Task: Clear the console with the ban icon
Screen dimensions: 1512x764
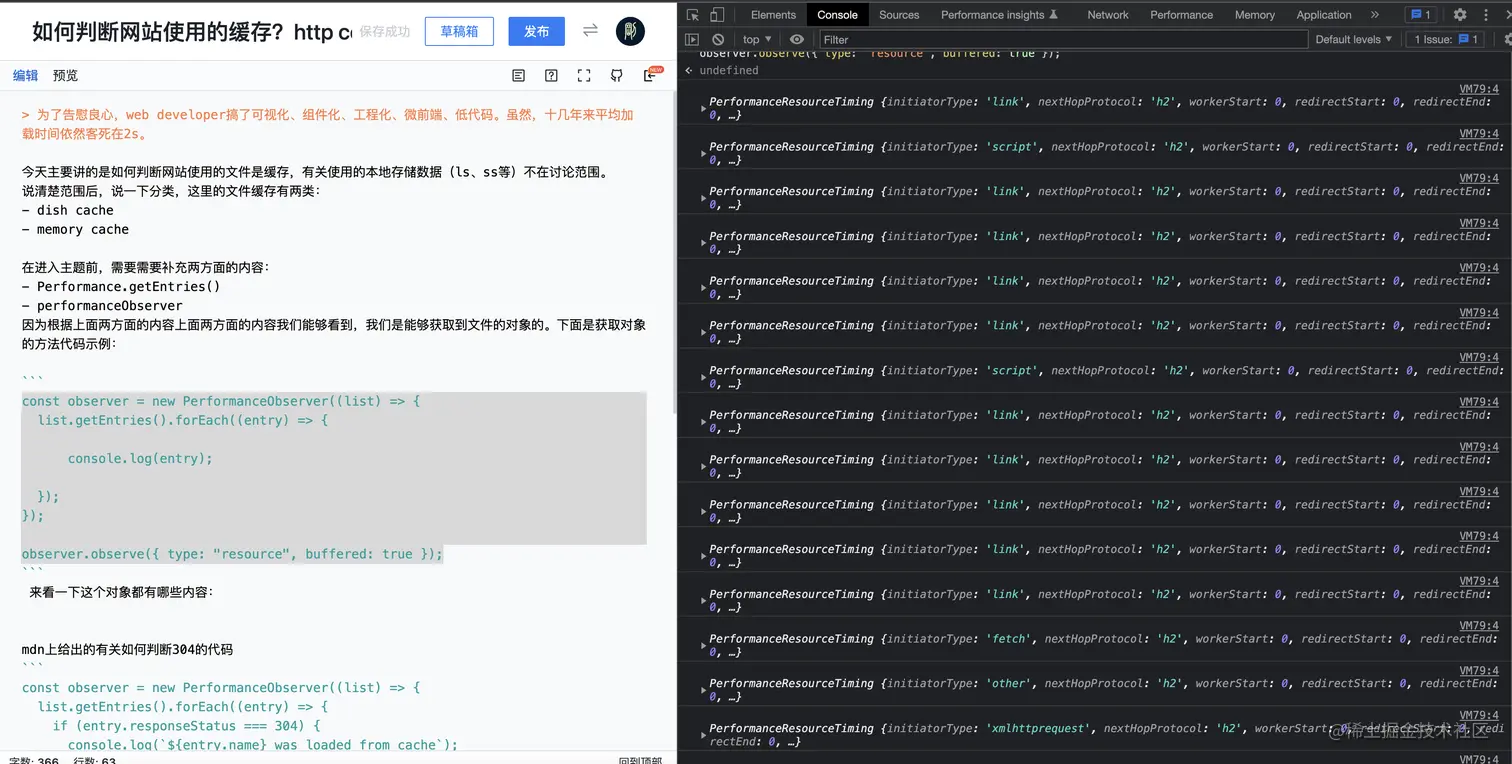Action: coord(718,40)
